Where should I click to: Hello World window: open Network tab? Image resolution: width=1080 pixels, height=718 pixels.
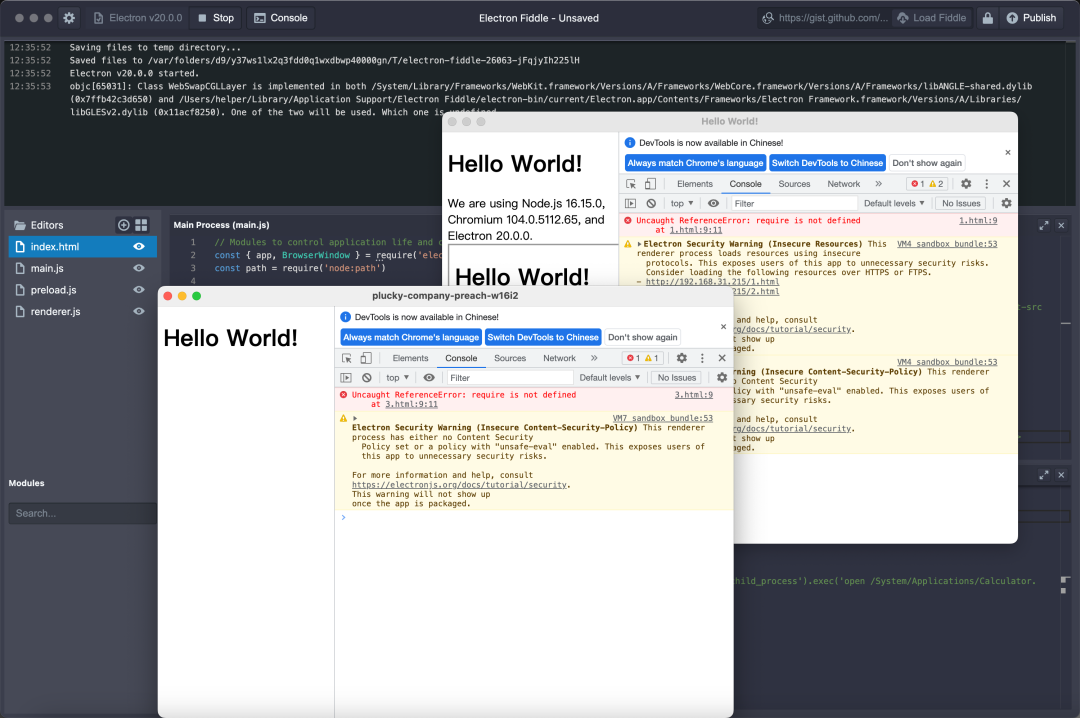pos(844,184)
